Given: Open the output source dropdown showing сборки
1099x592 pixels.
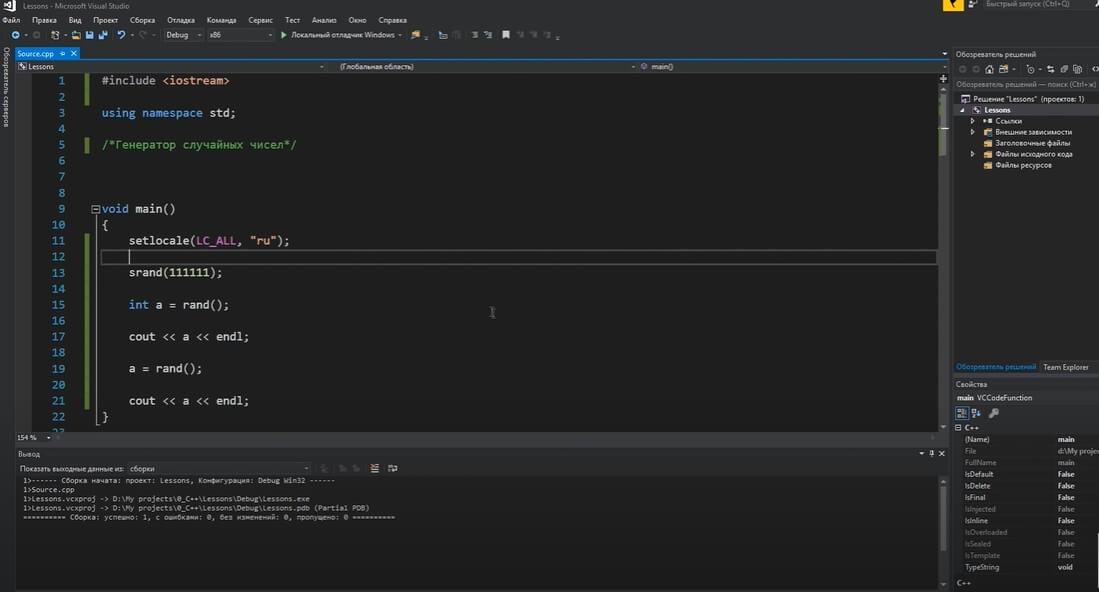Looking at the screenshot, I should click(x=219, y=469).
